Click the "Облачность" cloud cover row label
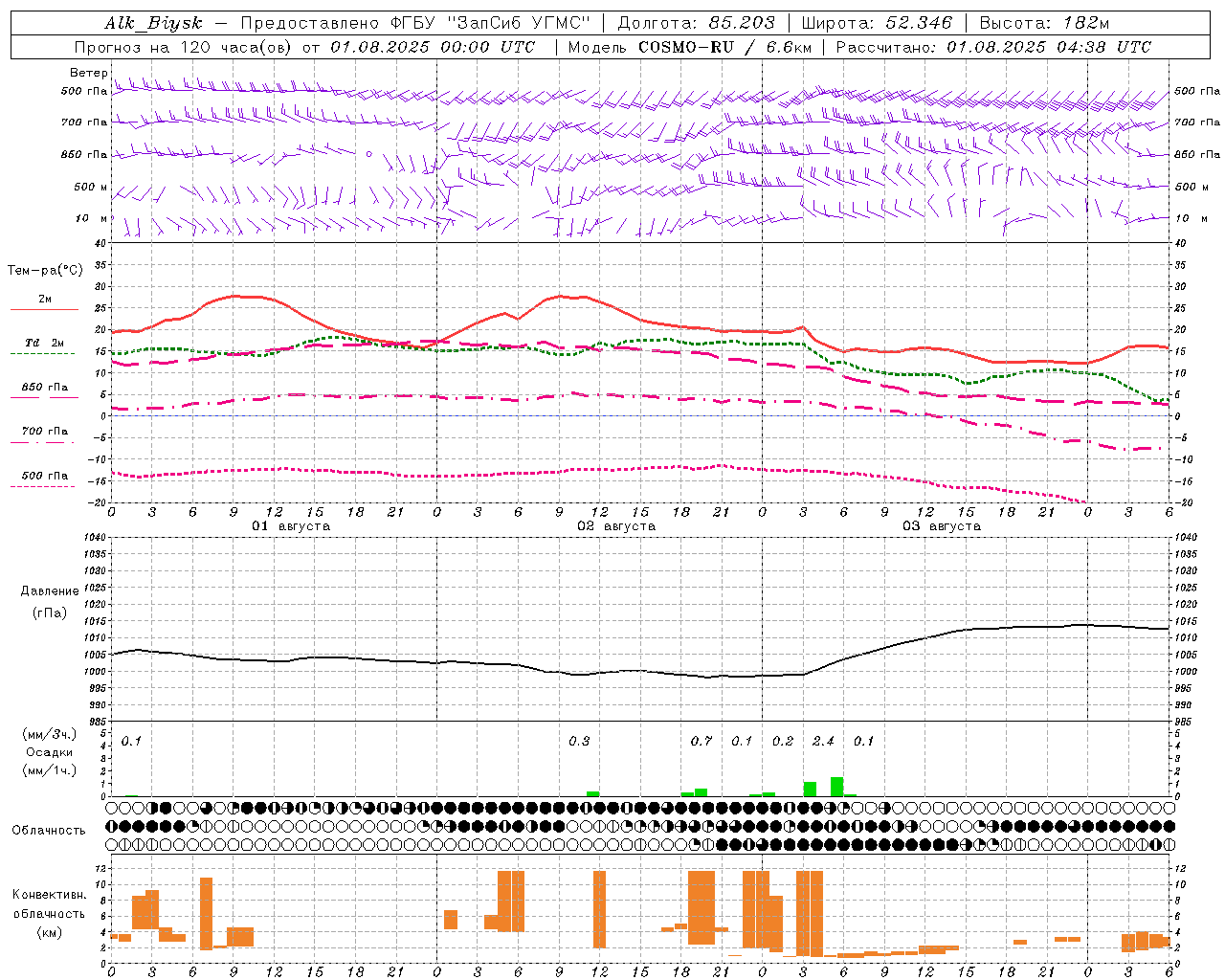1225x980 pixels. pos(49,831)
